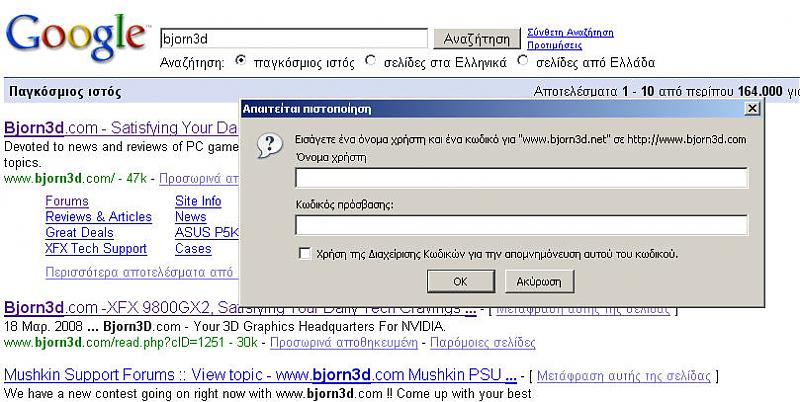Open Μετάφραση αυτής της σελίδας link for Mushkin result
800x402 pixels.
pos(623,376)
